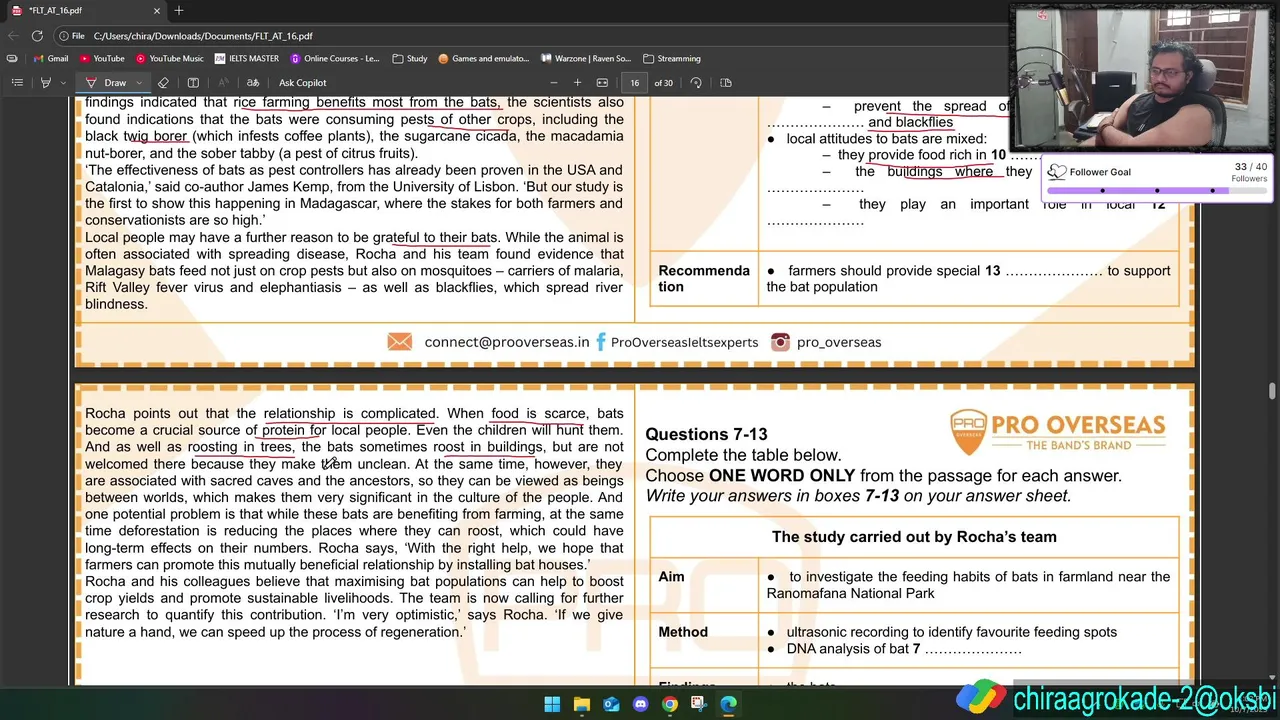Click the Questions 7-13 heading
This screenshot has height=720, width=1280.
click(x=706, y=434)
